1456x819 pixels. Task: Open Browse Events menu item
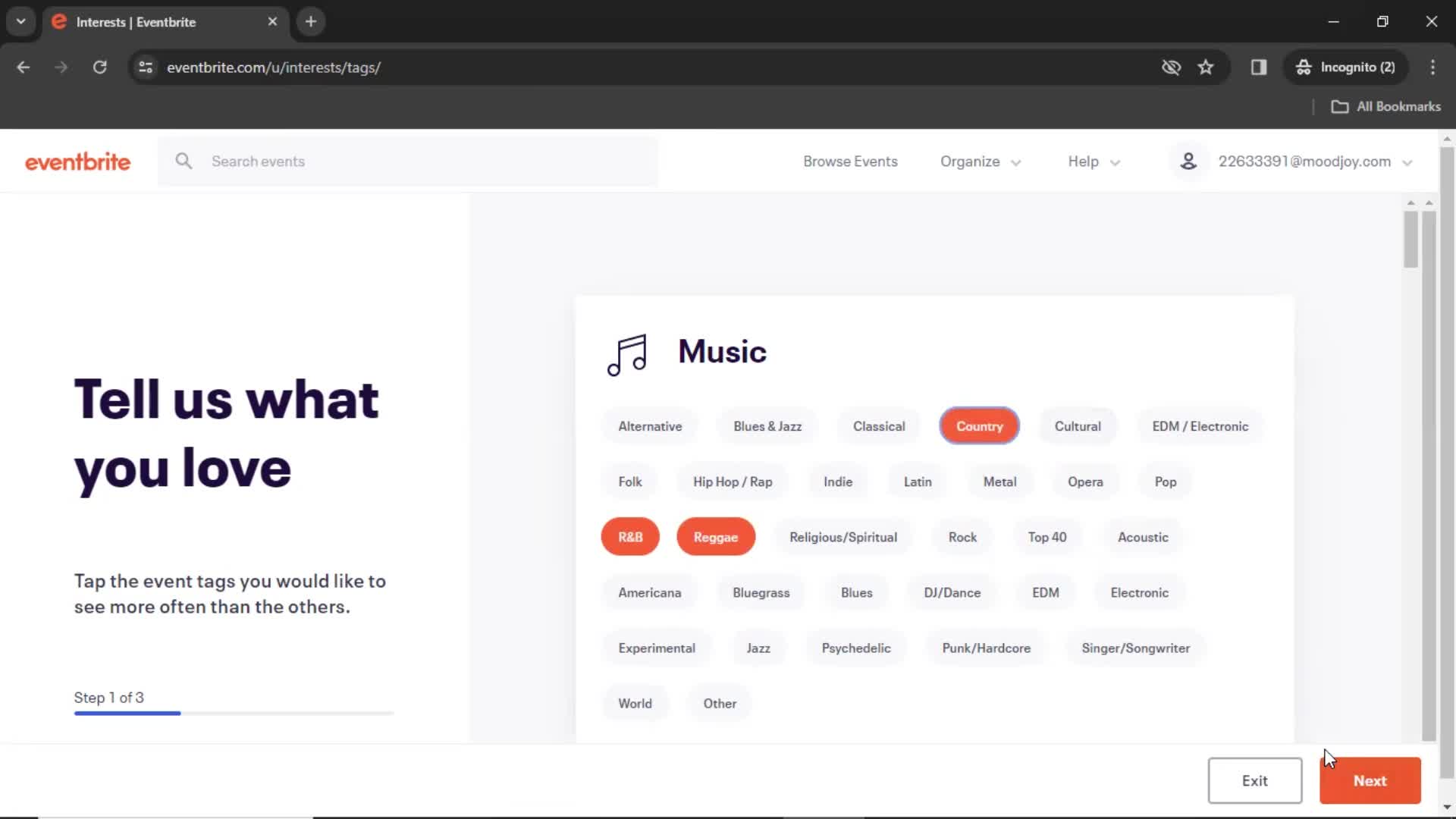(850, 161)
